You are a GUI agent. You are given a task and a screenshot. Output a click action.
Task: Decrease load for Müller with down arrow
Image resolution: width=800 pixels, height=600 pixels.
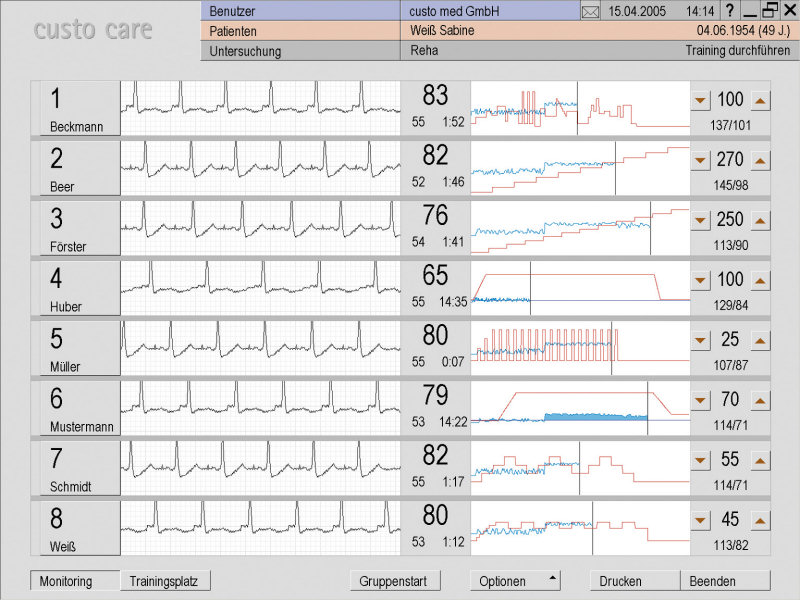point(700,341)
